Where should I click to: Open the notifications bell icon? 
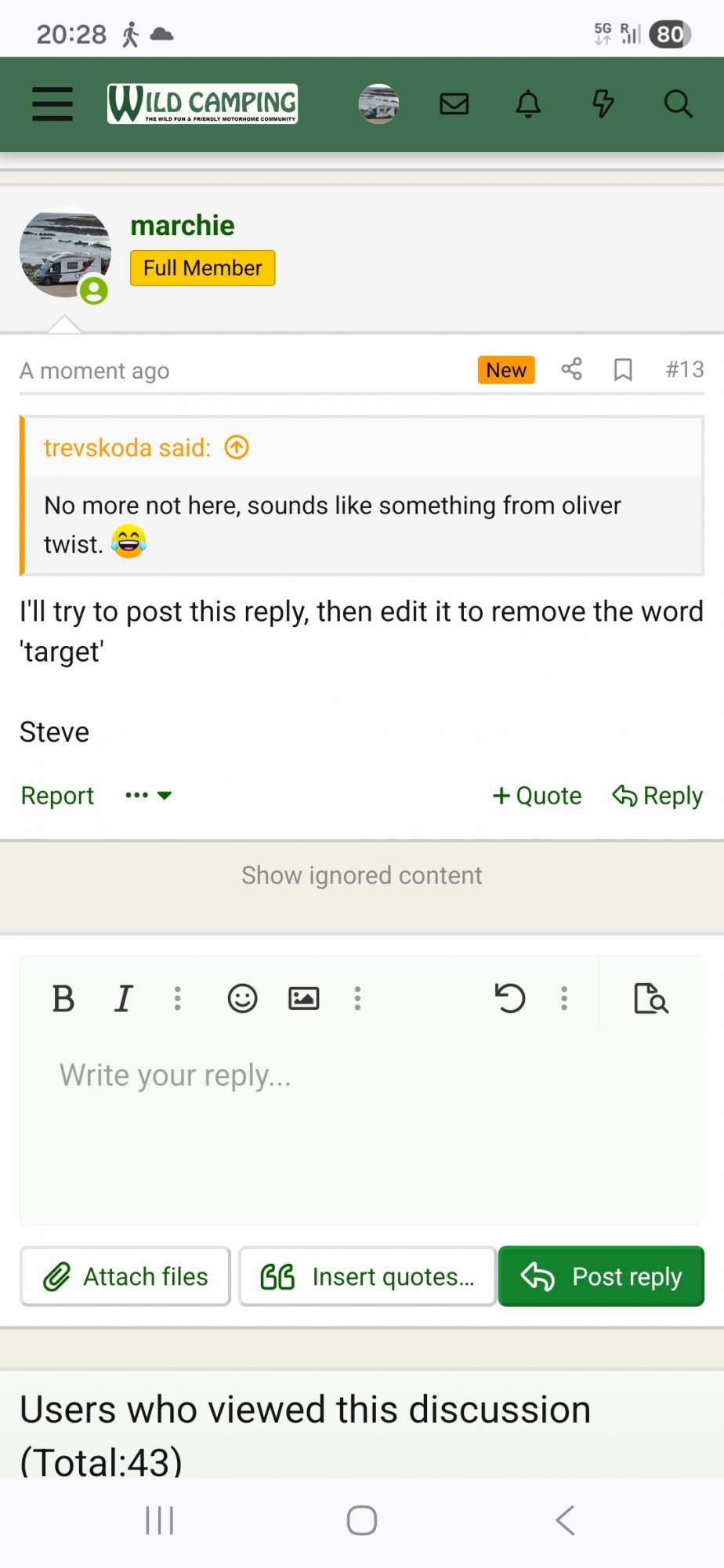(x=527, y=103)
